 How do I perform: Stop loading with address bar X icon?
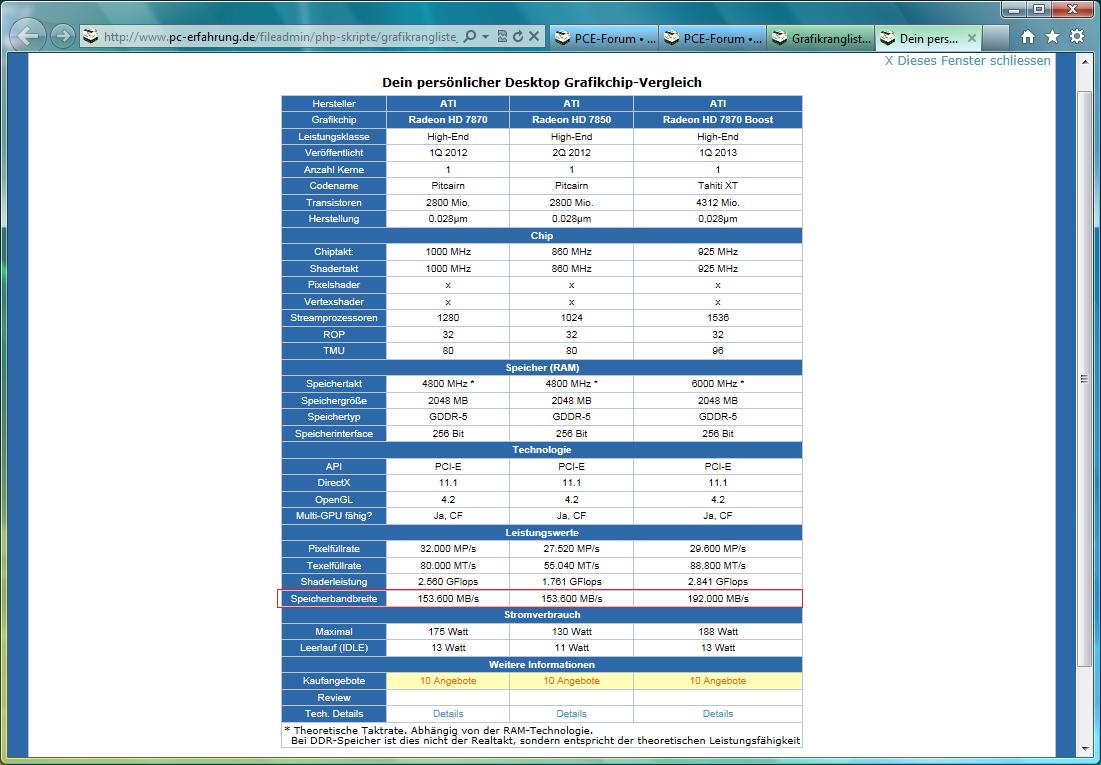point(534,37)
